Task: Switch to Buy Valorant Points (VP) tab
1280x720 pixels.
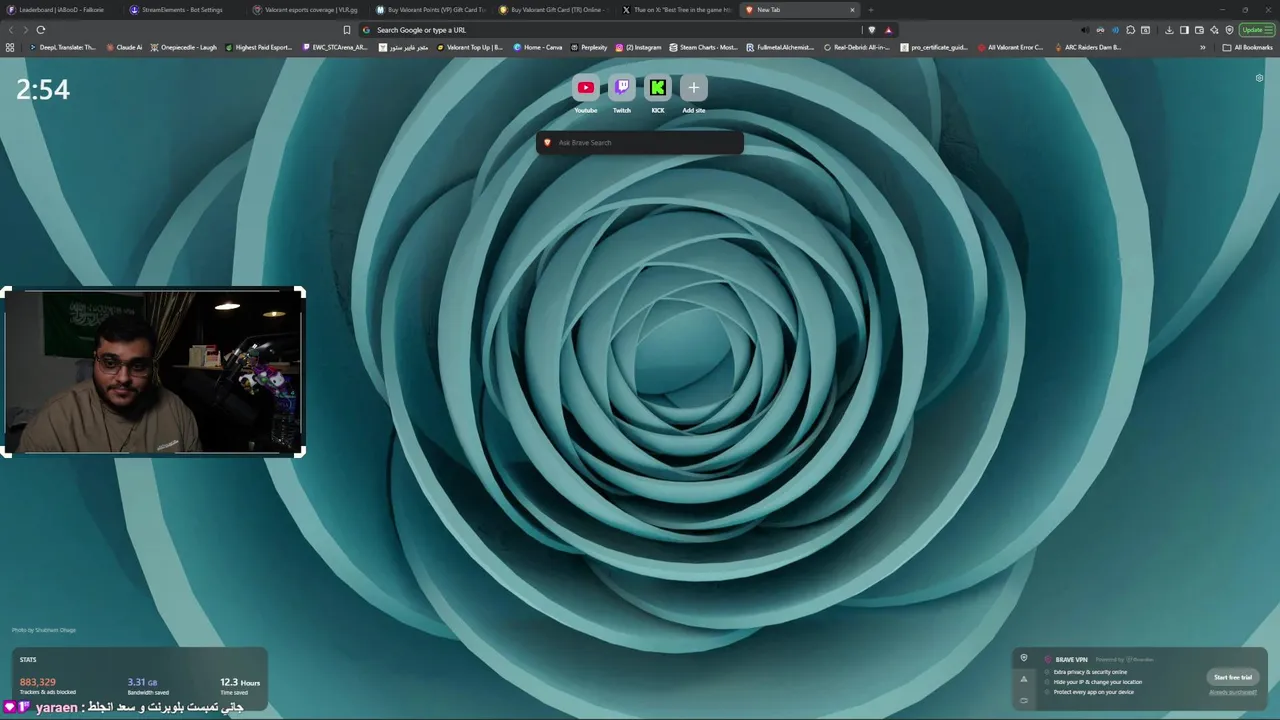Action: [x=430, y=10]
